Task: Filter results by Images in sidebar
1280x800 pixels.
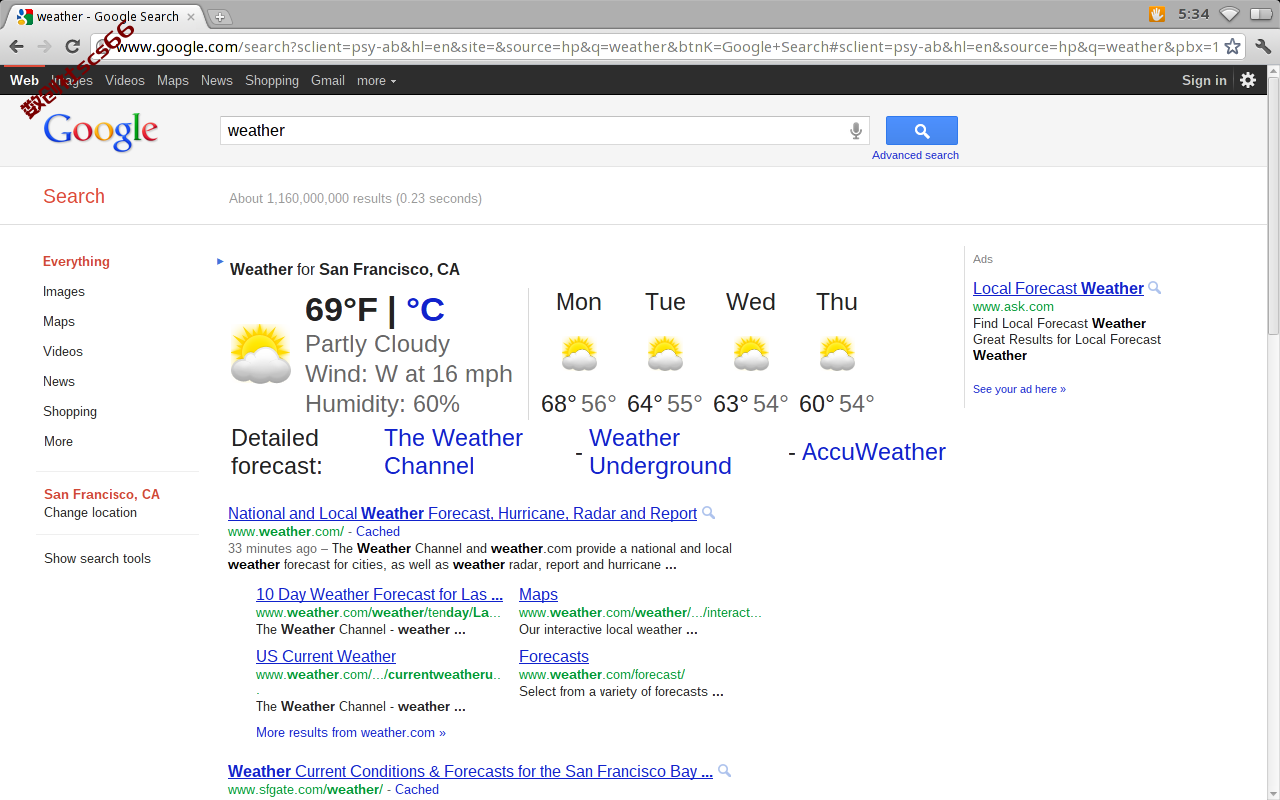Action: 64,291
